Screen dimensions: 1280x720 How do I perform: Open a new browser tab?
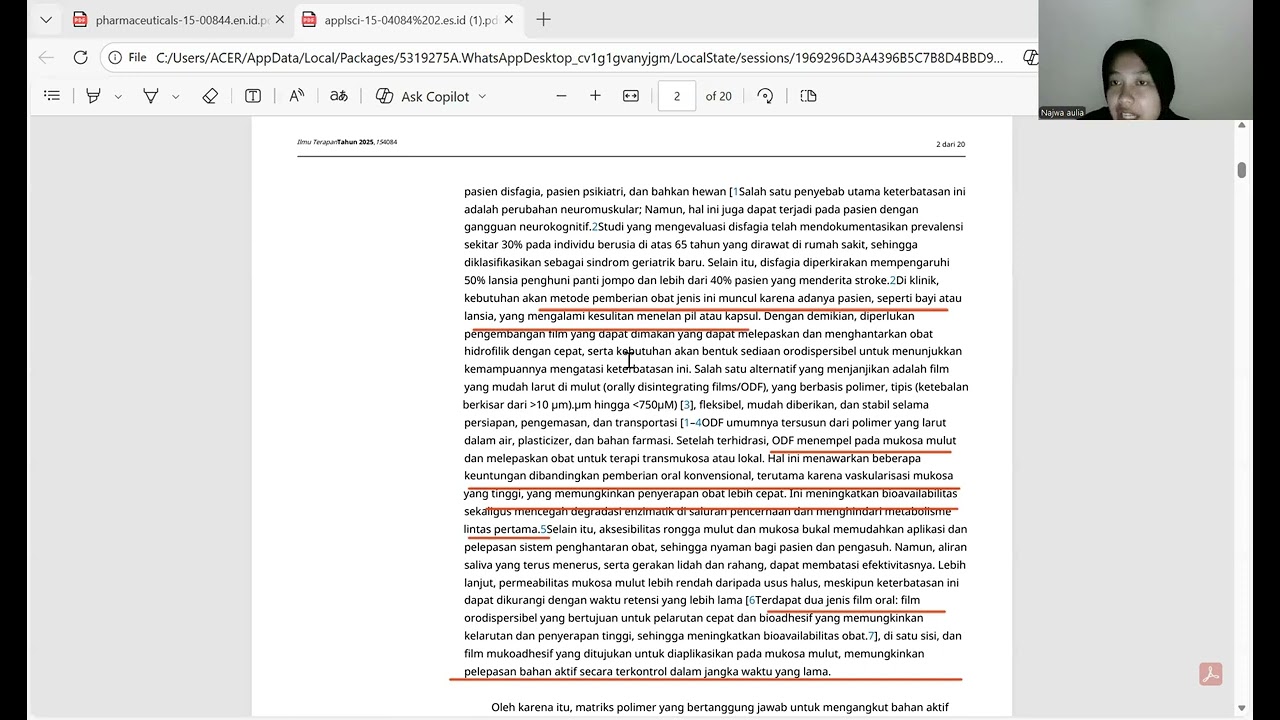click(x=543, y=19)
